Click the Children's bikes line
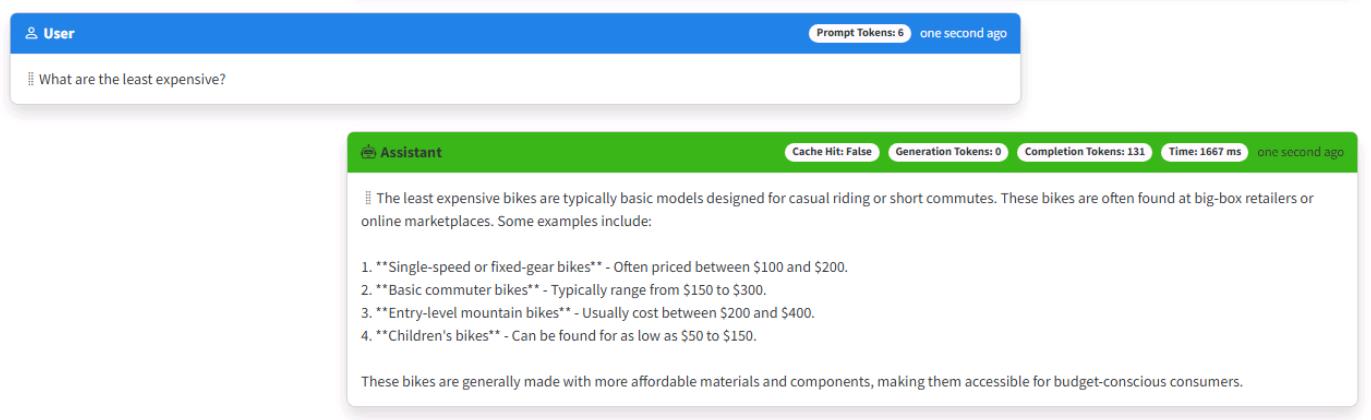The image size is (1371, 420). [x=559, y=334]
